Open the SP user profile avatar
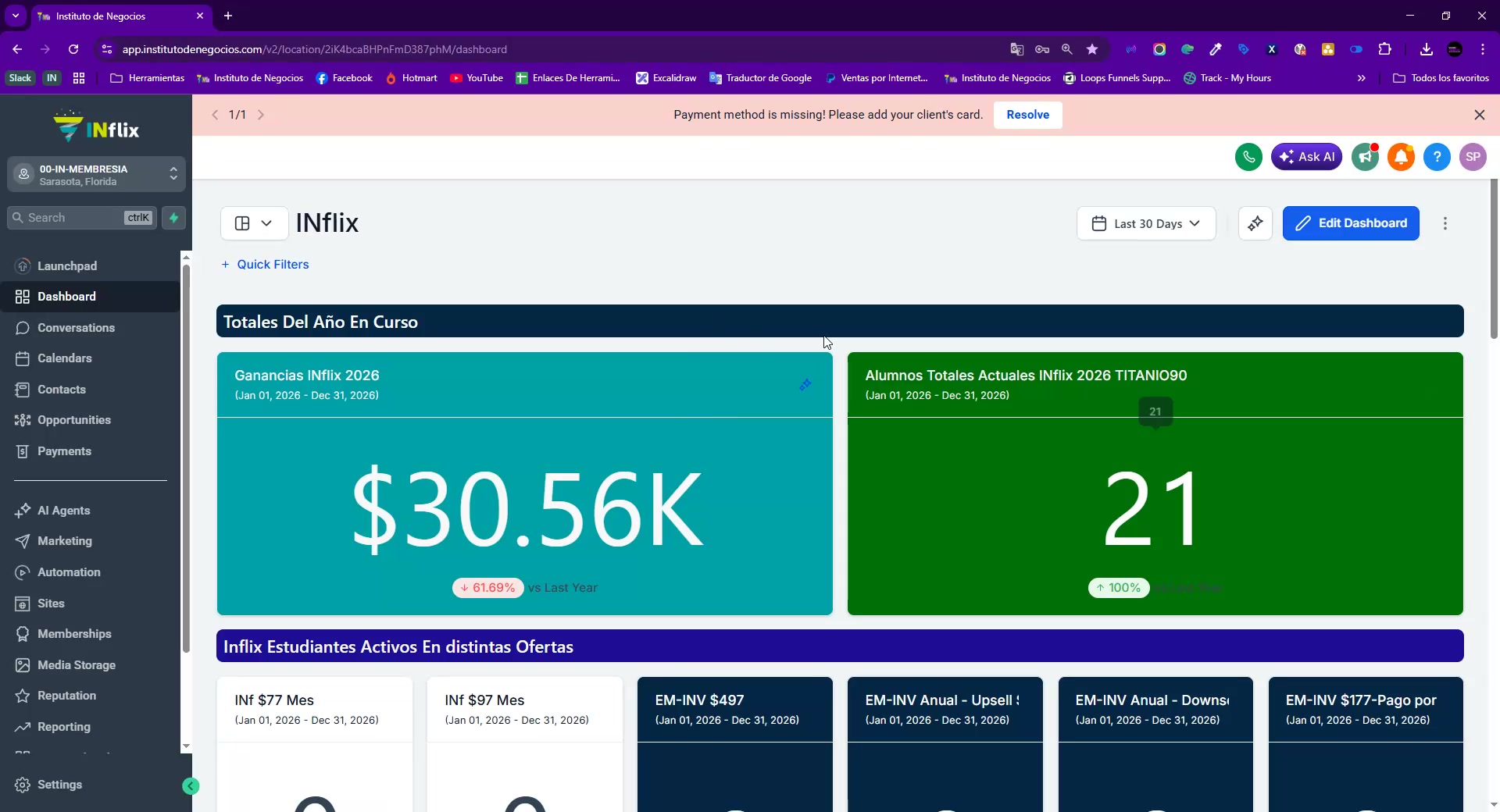1500x812 pixels. tap(1473, 157)
